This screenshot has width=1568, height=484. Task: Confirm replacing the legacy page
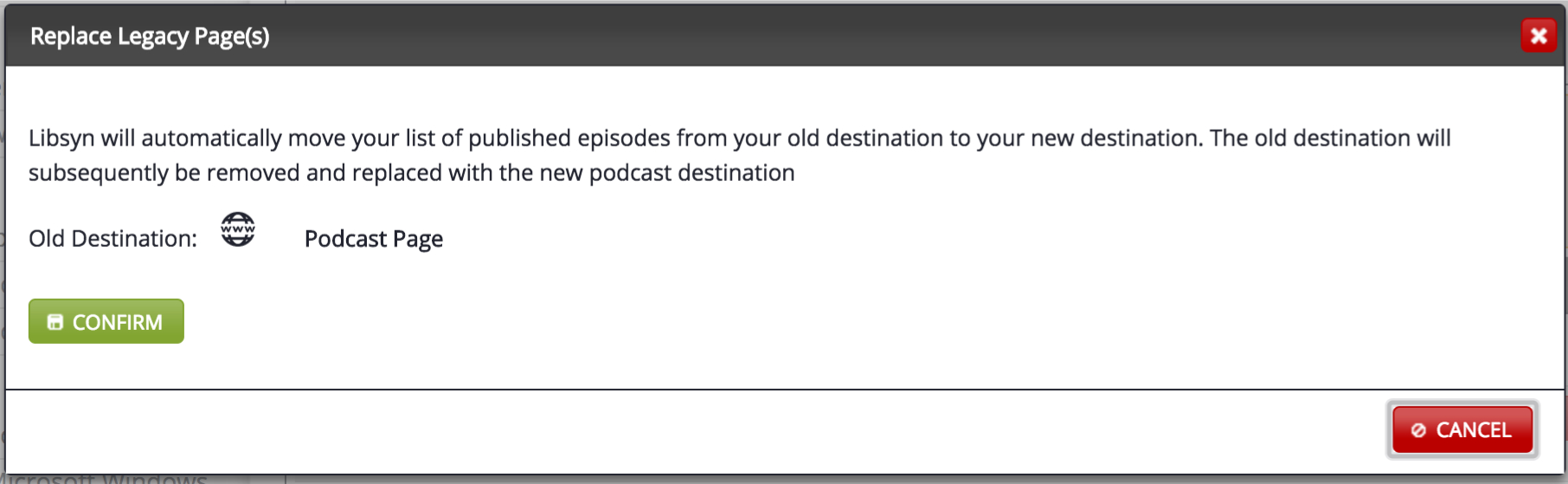point(106,321)
